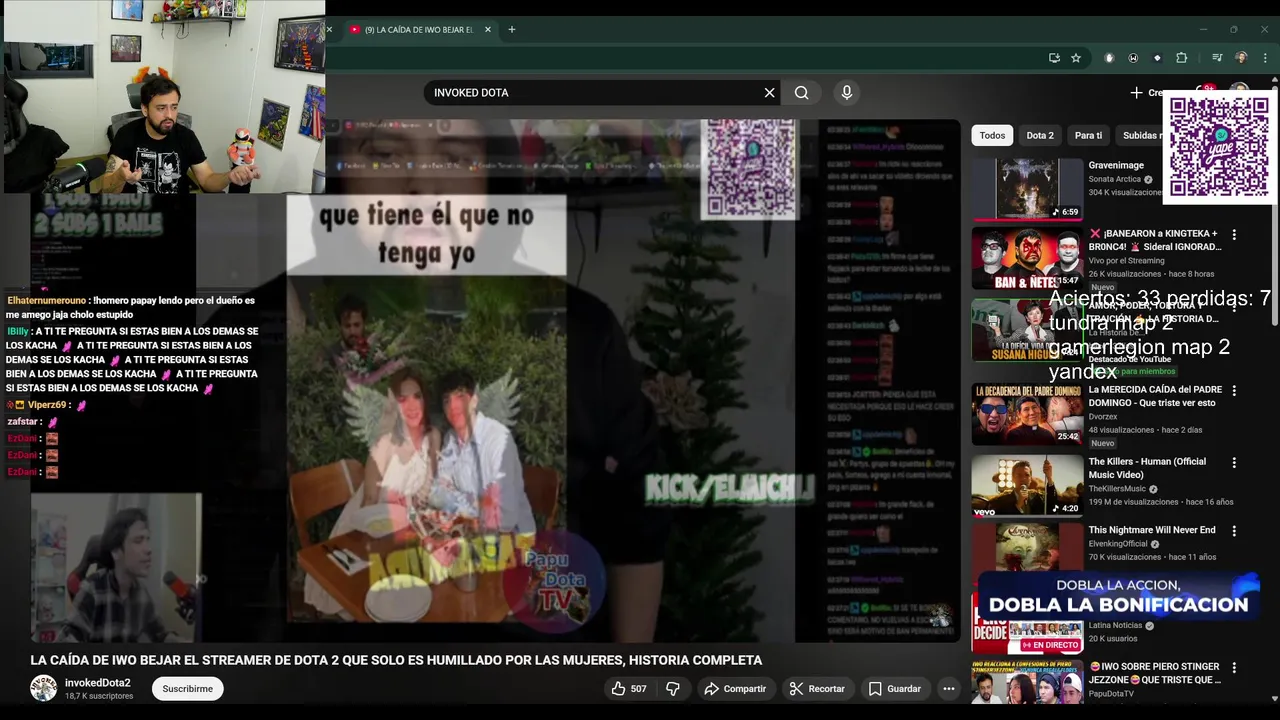This screenshot has height=720, width=1280.
Task: Click the search field containing INVOKED DOTA
Action: click(x=595, y=92)
